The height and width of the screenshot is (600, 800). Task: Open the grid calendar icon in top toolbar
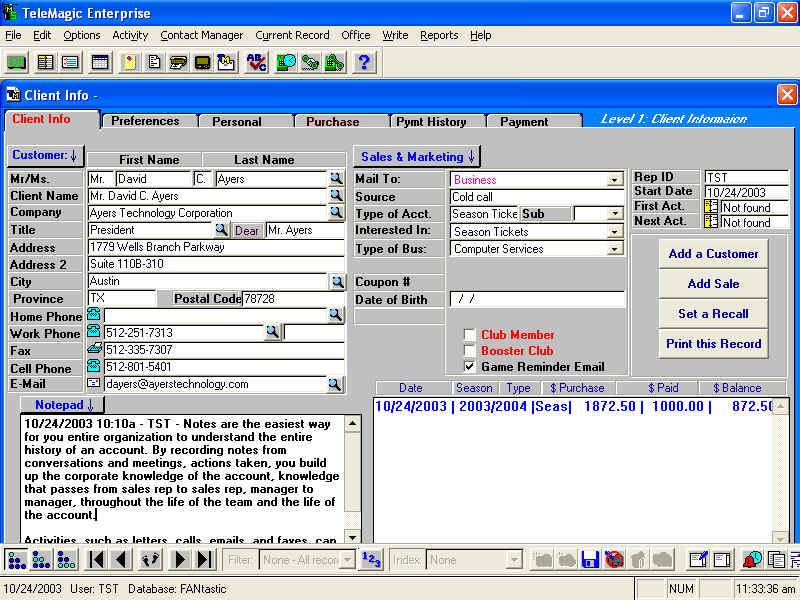(99, 63)
